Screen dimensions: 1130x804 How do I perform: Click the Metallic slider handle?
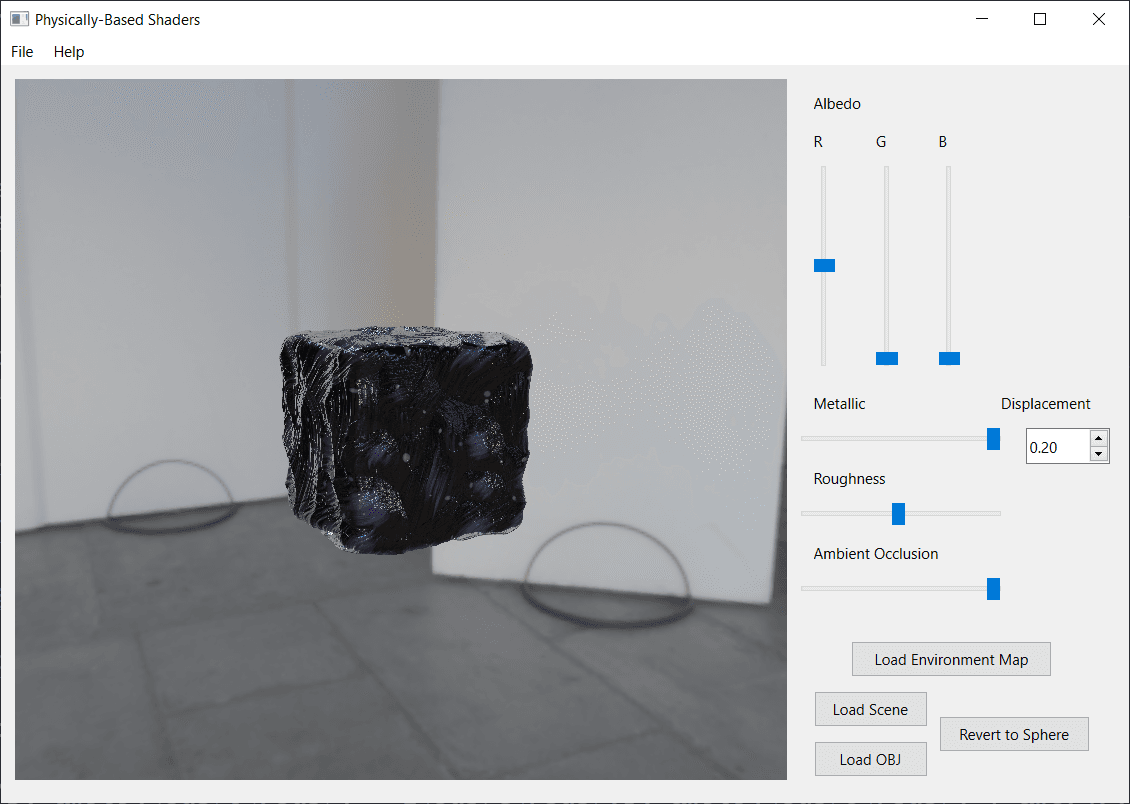[993, 439]
